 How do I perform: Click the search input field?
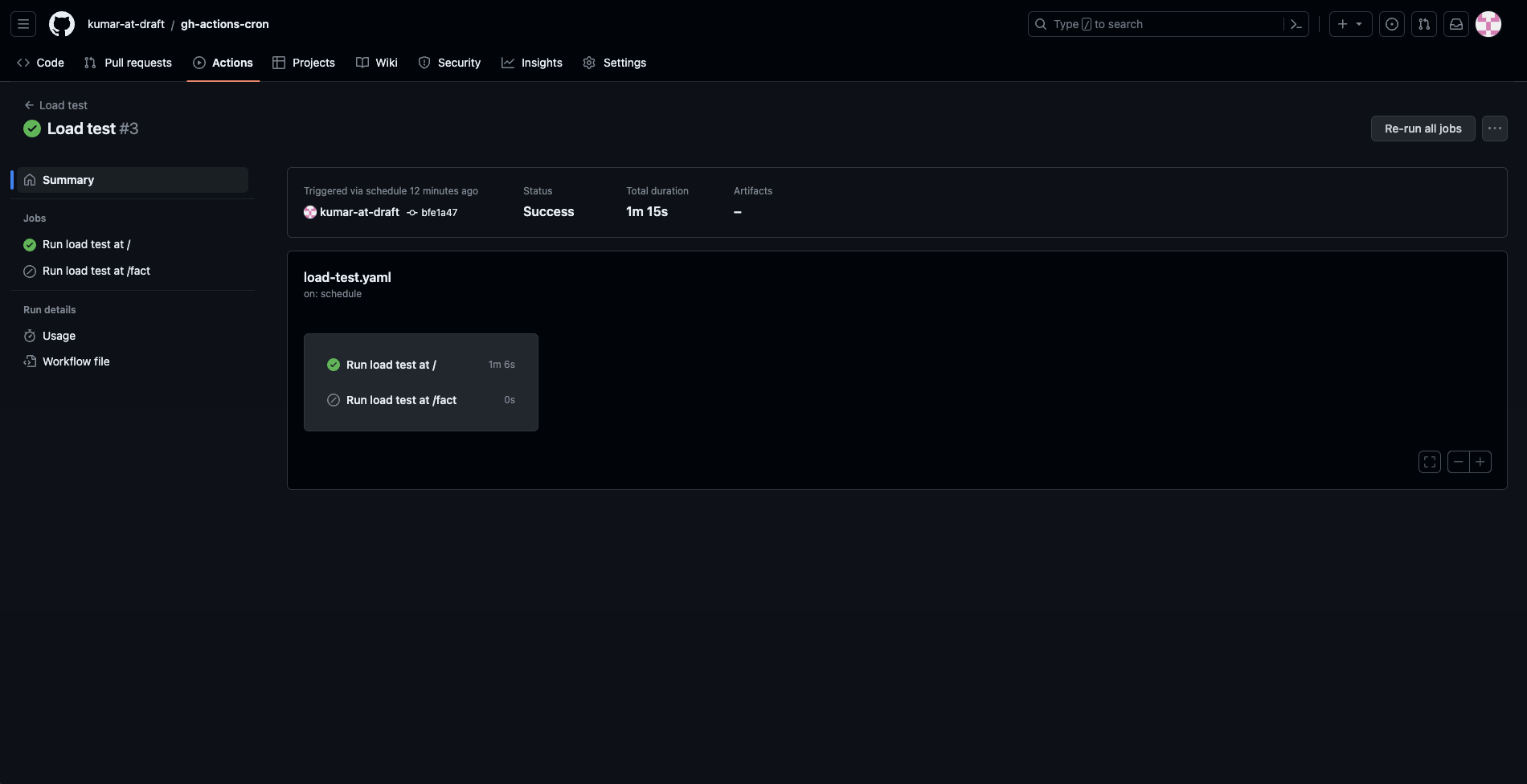click(1157, 24)
